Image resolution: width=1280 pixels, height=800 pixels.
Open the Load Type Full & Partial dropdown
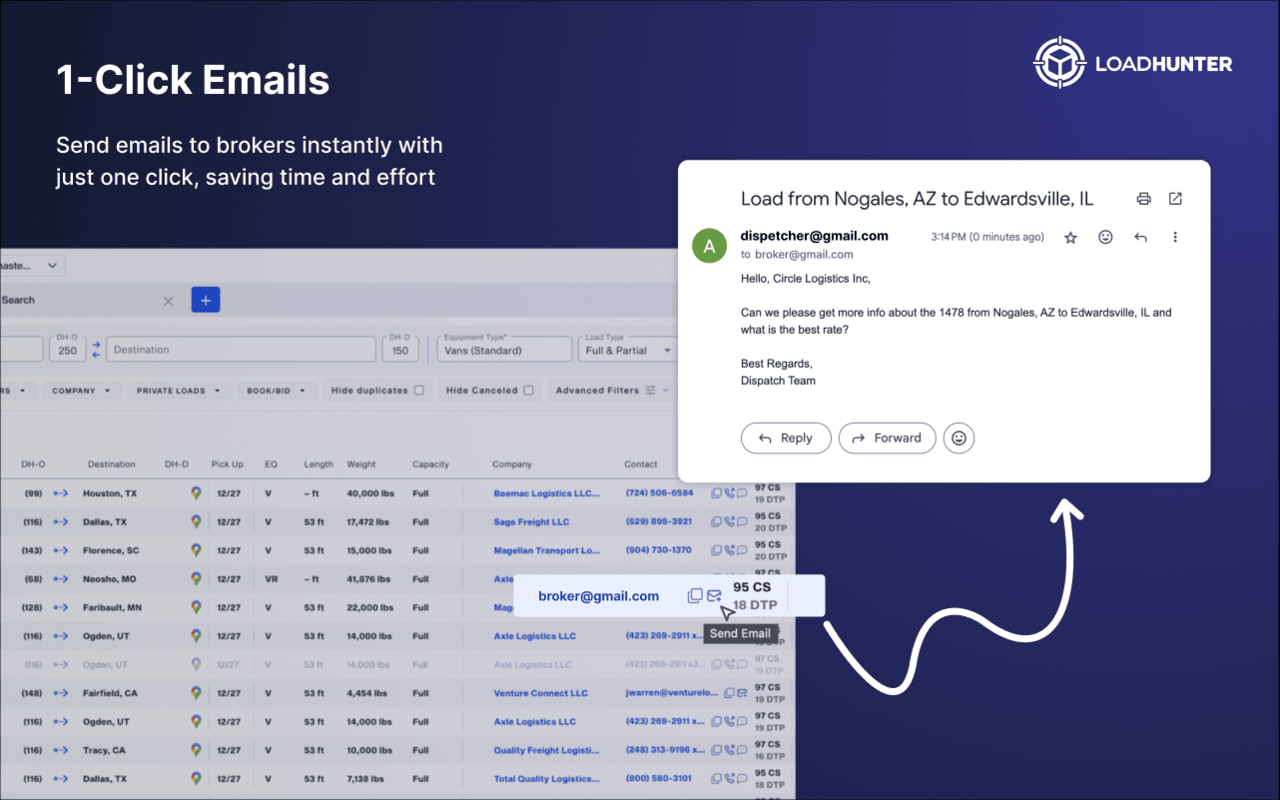630,349
